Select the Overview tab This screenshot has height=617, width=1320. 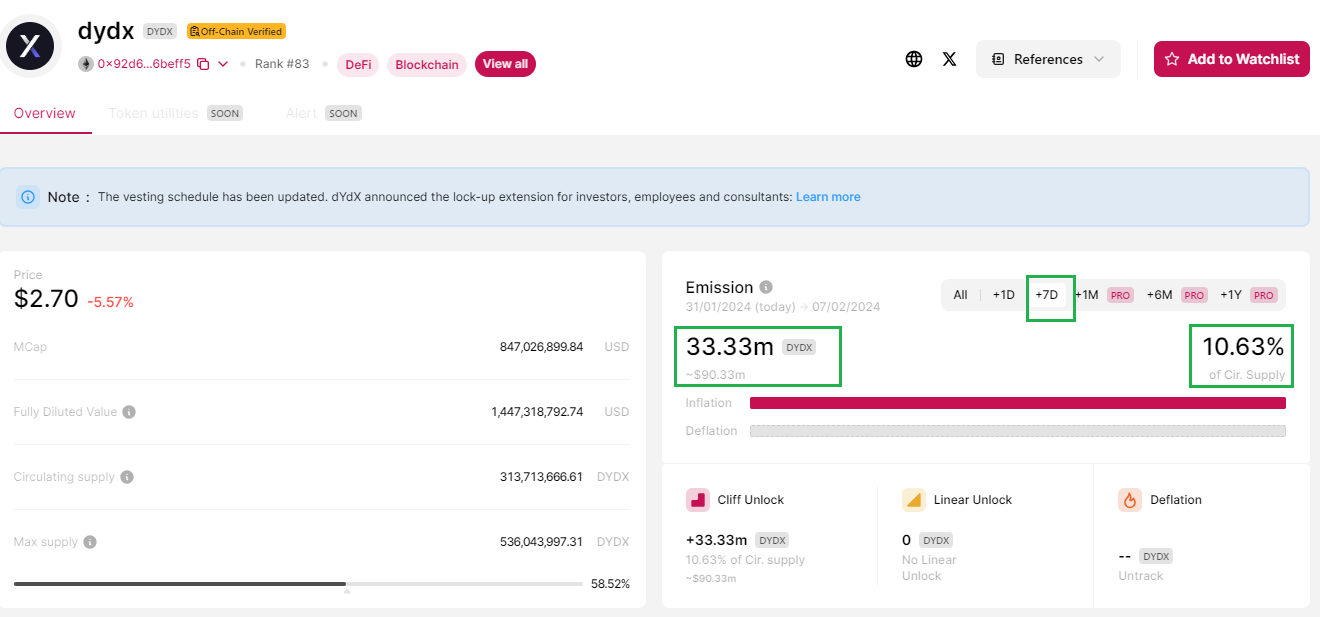coord(45,113)
